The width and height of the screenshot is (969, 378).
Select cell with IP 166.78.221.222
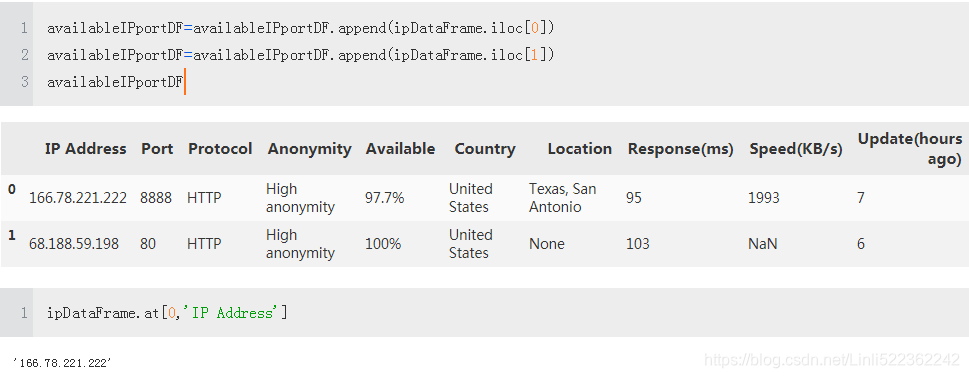click(78, 198)
